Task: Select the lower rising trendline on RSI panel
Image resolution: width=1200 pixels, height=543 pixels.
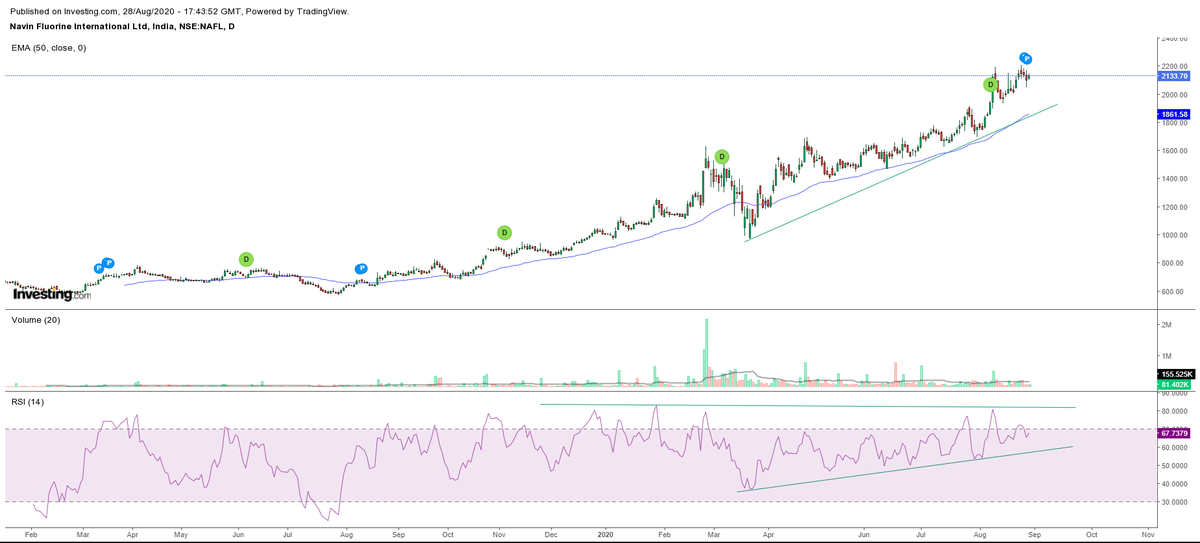Action: pyautogui.click(x=905, y=469)
